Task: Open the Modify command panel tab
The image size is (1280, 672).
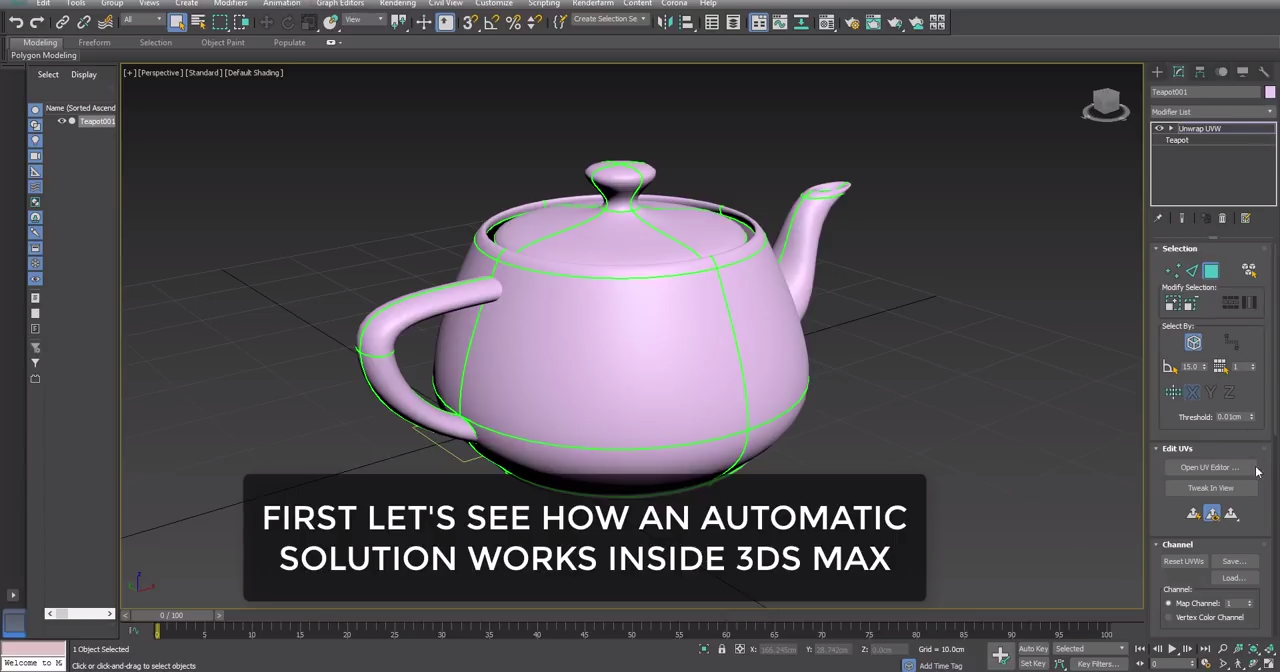Action: (1178, 72)
